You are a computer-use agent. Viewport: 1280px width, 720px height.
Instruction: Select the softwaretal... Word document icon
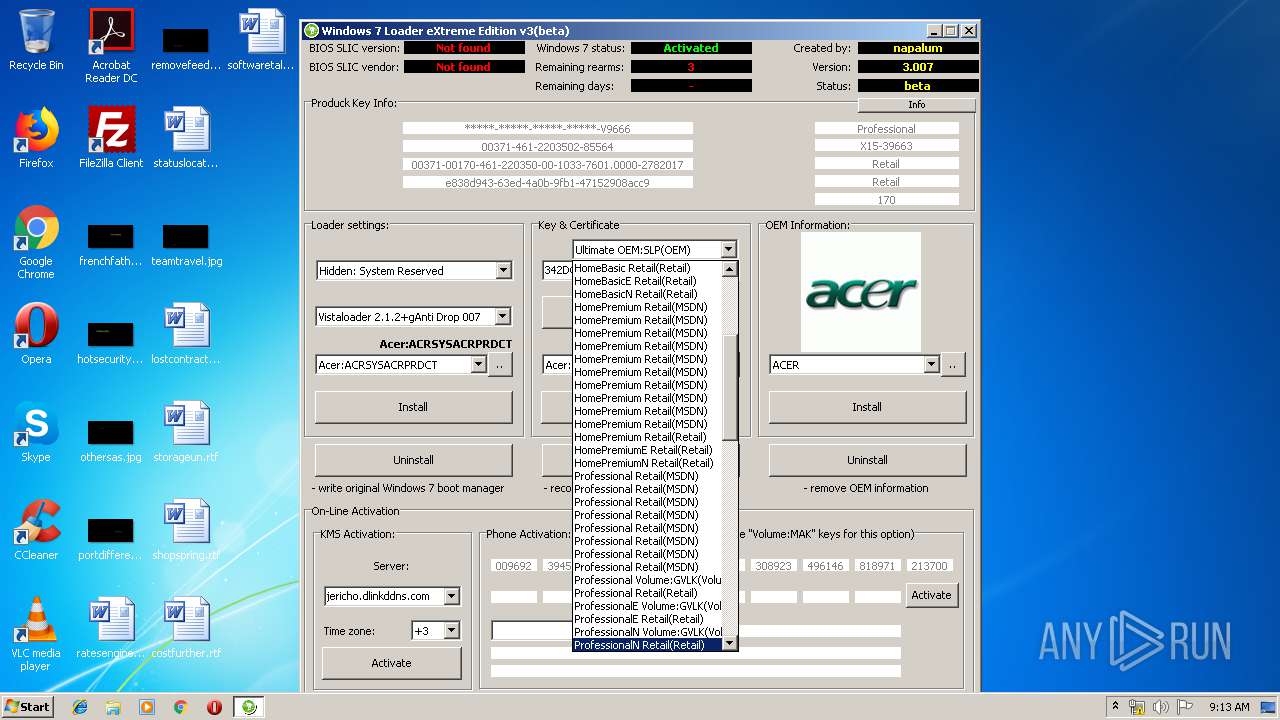[x=261, y=40]
